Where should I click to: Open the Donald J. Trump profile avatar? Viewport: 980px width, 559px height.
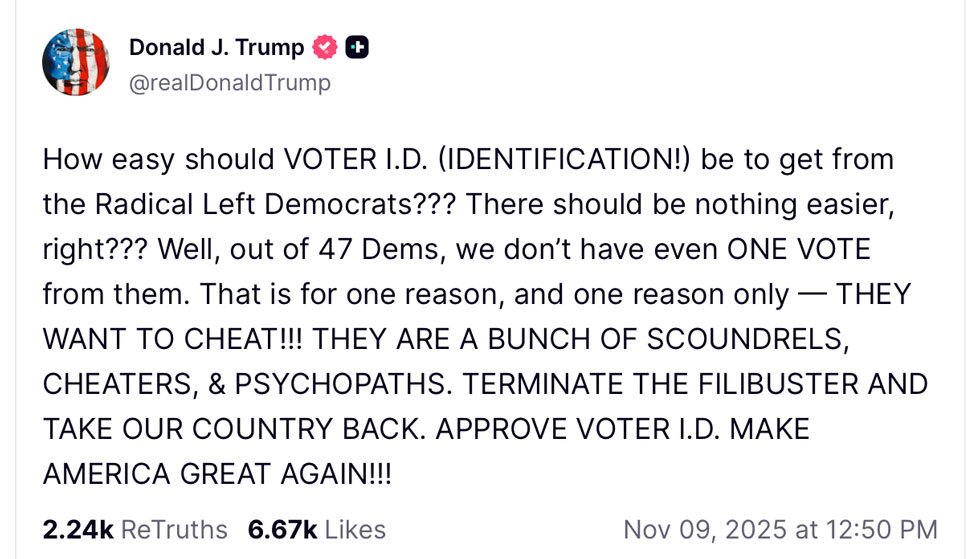76,62
